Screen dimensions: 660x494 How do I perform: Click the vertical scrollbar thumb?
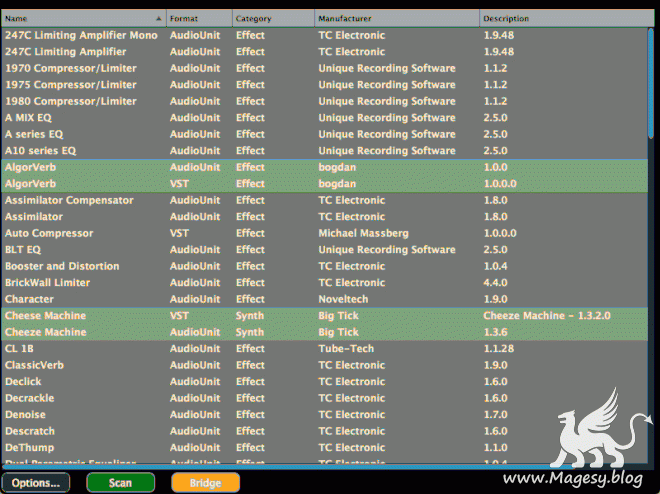[651, 83]
